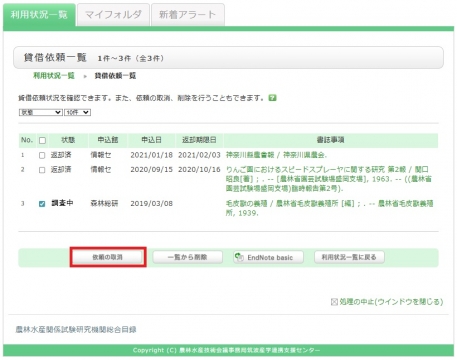Click the 申込館 column header
Screen dimensions: 457x360
(108, 140)
